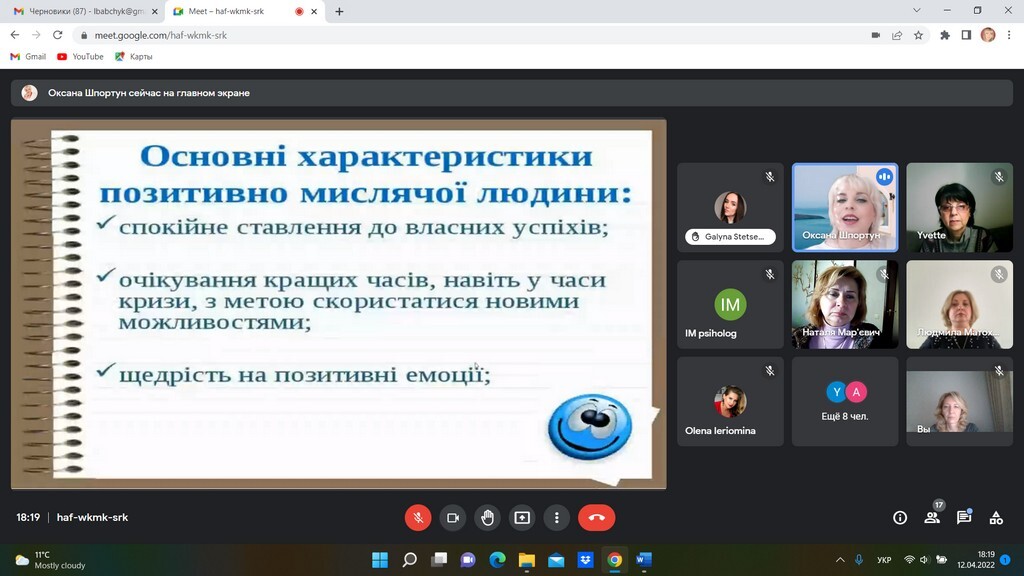Open the 'Ещё 8 чел.' tile
Viewport: 1024px width, 576px height.
pos(845,402)
